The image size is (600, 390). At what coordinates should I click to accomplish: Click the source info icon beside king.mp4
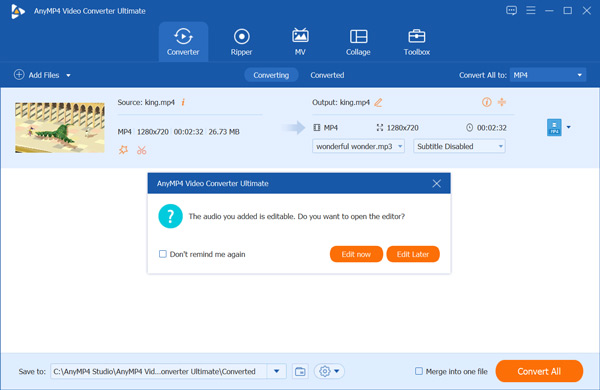[x=183, y=102]
